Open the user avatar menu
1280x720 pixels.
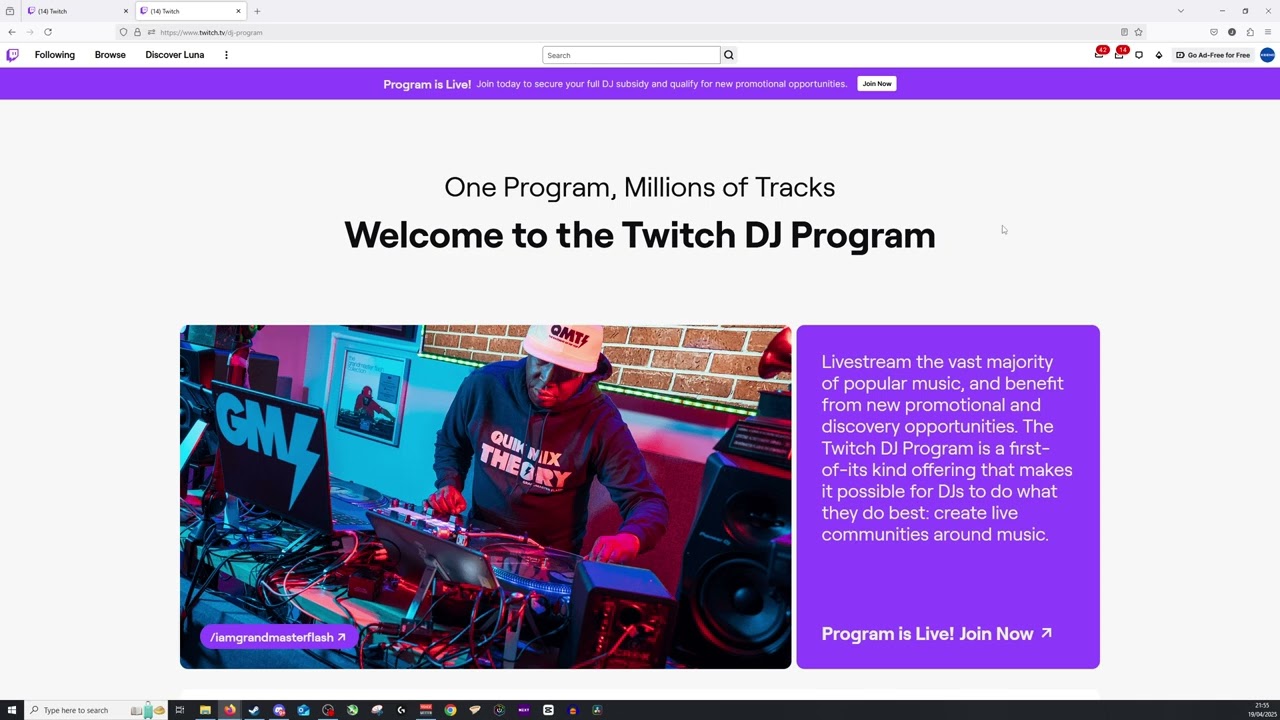[x=1267, y=55]
